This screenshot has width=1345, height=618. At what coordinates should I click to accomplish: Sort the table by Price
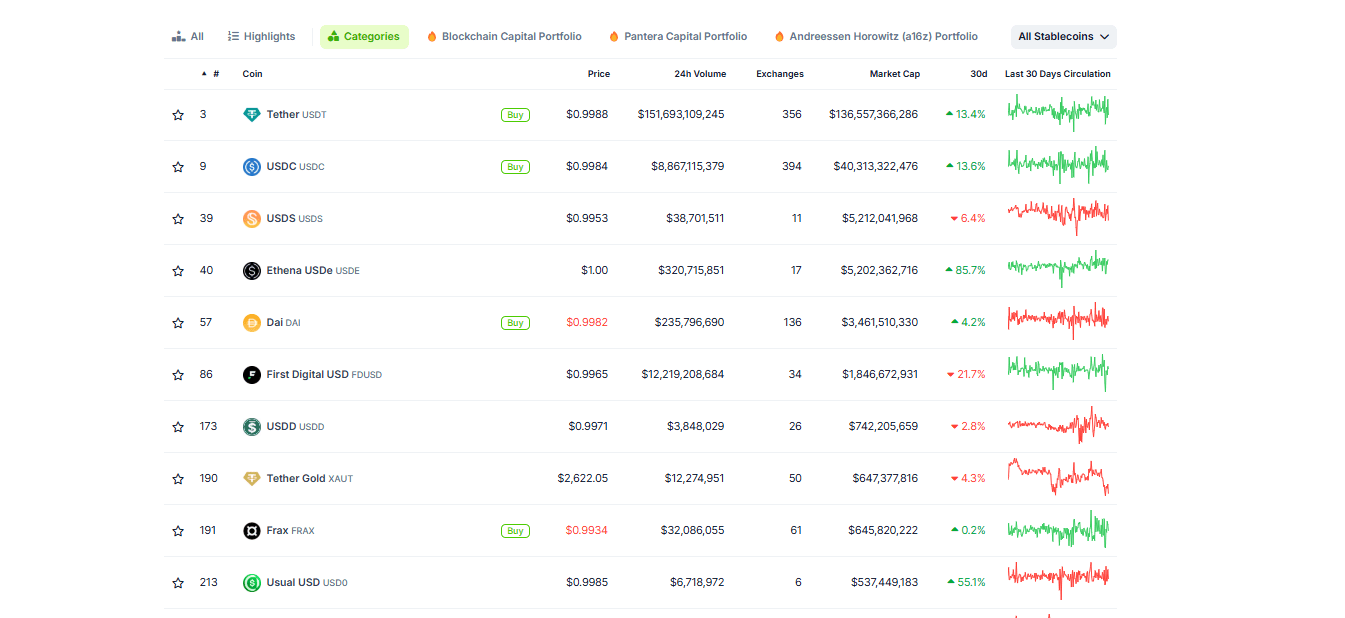pos(599,74)
